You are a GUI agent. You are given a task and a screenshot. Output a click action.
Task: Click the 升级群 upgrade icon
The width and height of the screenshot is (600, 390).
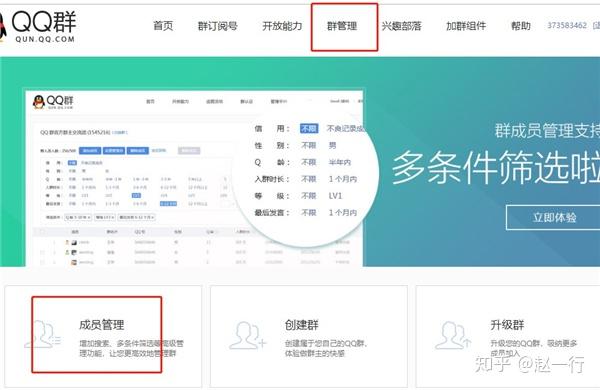point(453,335)
